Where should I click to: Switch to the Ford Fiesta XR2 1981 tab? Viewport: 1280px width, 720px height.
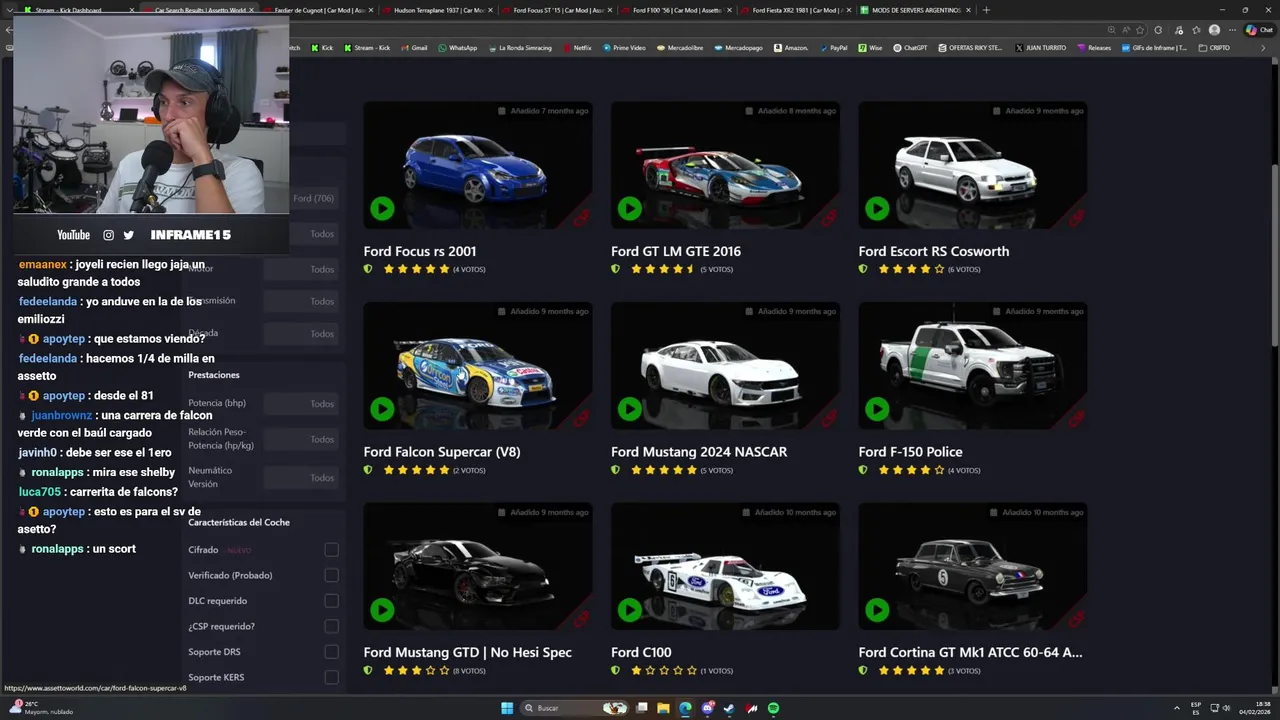797,10
